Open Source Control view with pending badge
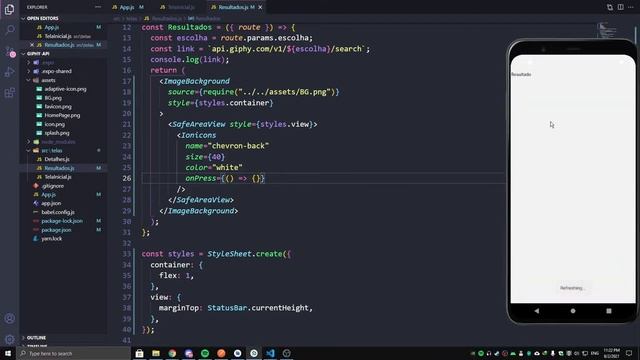The image size is (640, 360). [9, 51]
